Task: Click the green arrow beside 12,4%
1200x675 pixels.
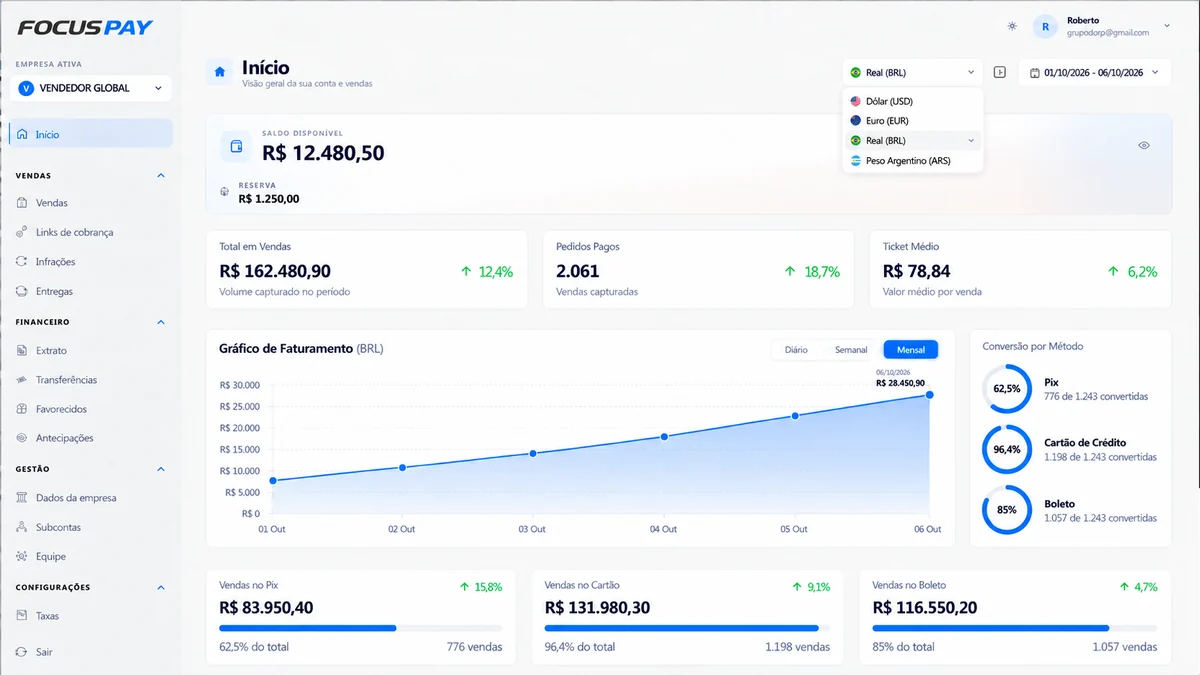Action: [466, 271]
